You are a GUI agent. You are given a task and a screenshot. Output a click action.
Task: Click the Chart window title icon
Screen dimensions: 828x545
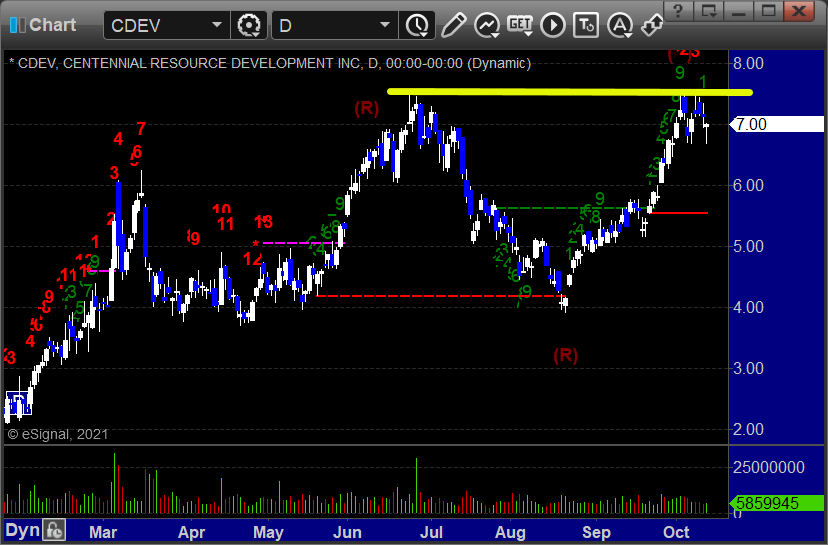click(17, 25)
